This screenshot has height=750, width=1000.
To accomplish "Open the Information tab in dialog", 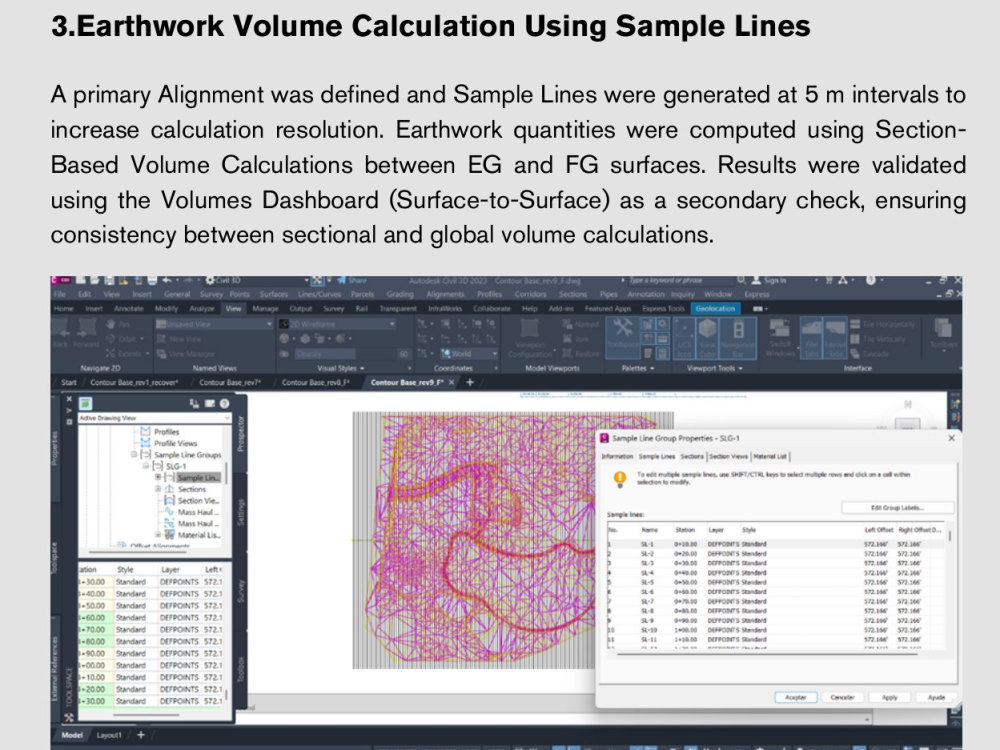I will pyautogui.click(x=617, y=457).
